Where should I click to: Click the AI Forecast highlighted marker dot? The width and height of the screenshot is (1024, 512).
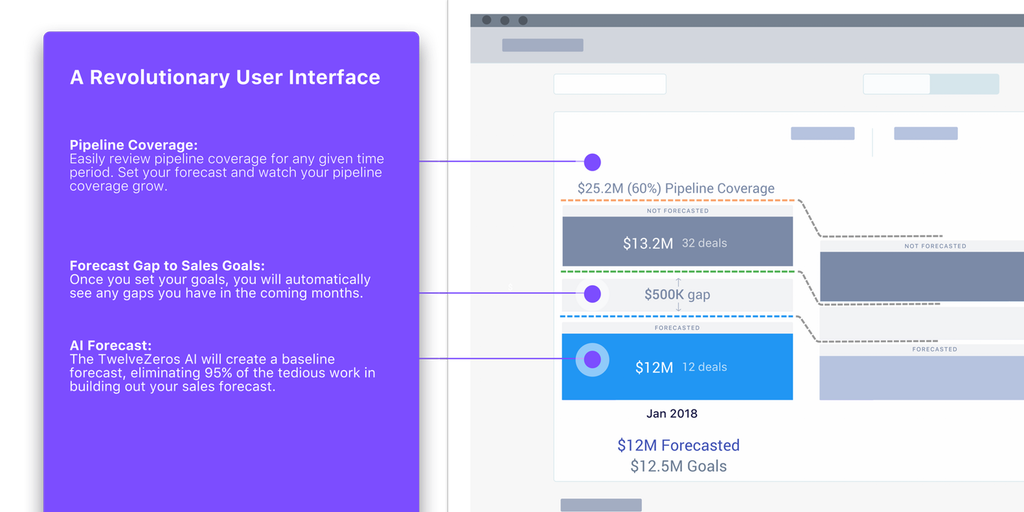tap(592, 360)
